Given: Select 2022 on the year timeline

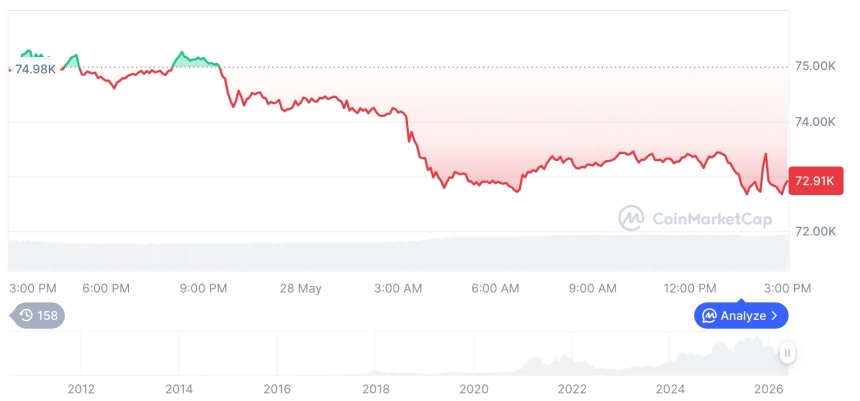Looking at the screenshot, I should [x=572, y=389].
